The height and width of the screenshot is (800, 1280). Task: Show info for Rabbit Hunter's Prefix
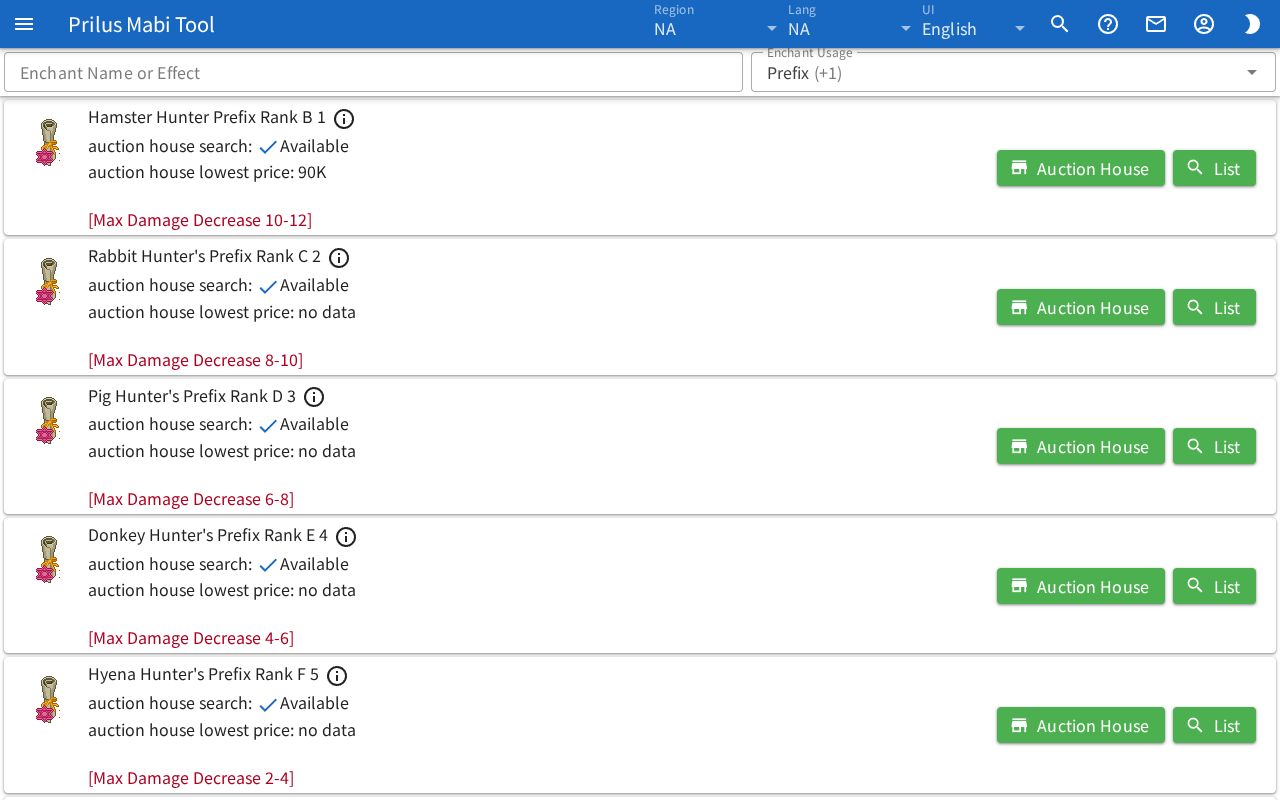pos(339,258)
